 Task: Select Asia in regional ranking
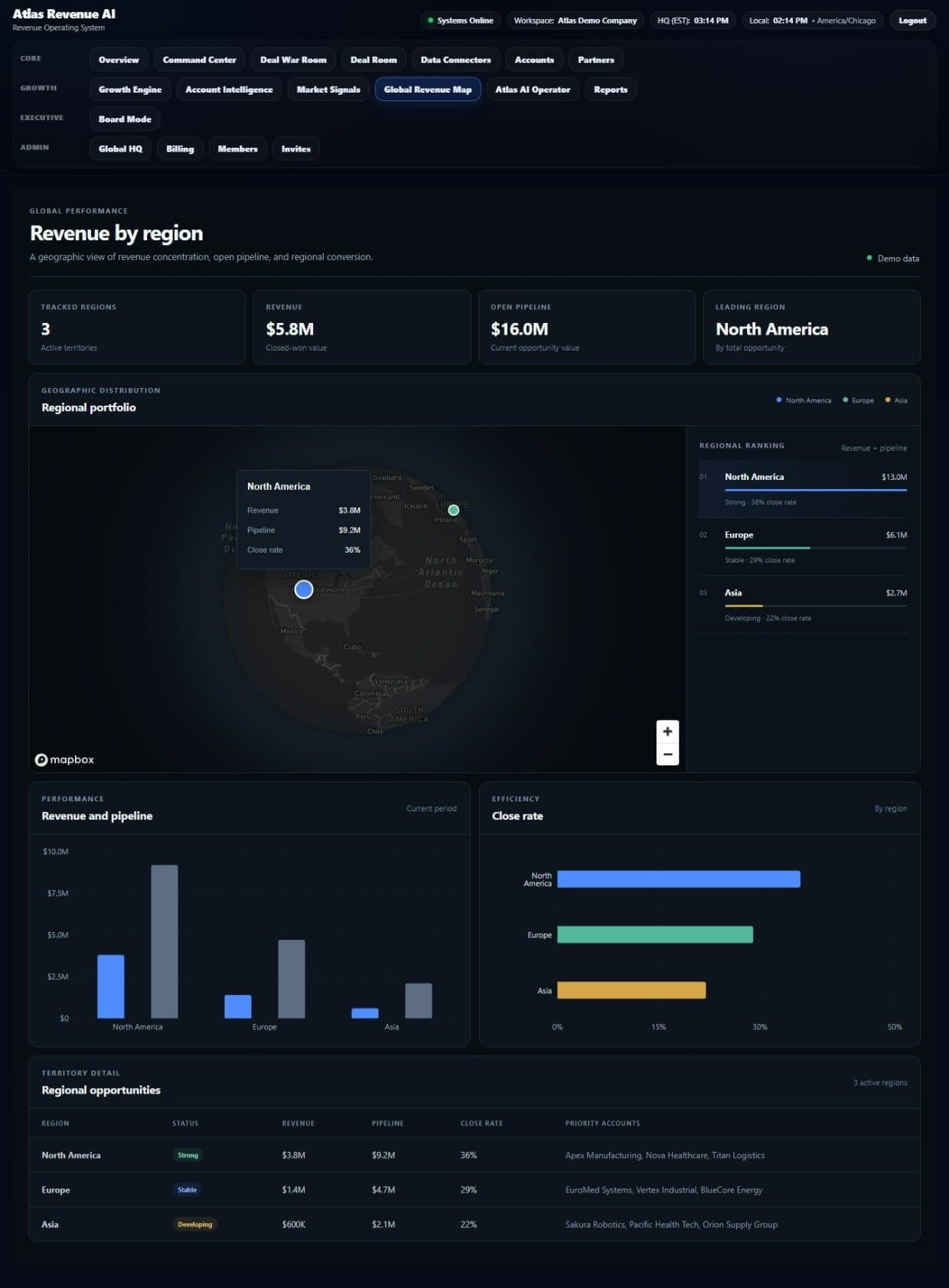803,605
